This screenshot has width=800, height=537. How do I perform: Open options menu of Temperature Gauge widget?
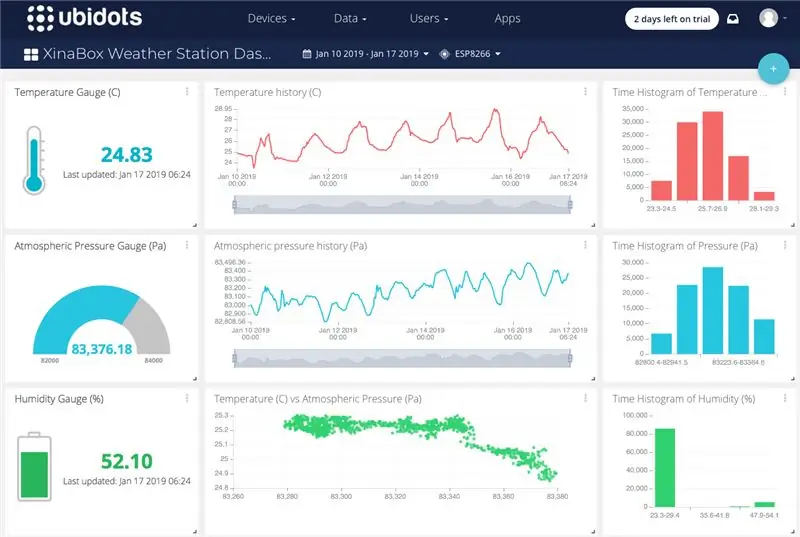pyautogui.click(x=187, y=91)
